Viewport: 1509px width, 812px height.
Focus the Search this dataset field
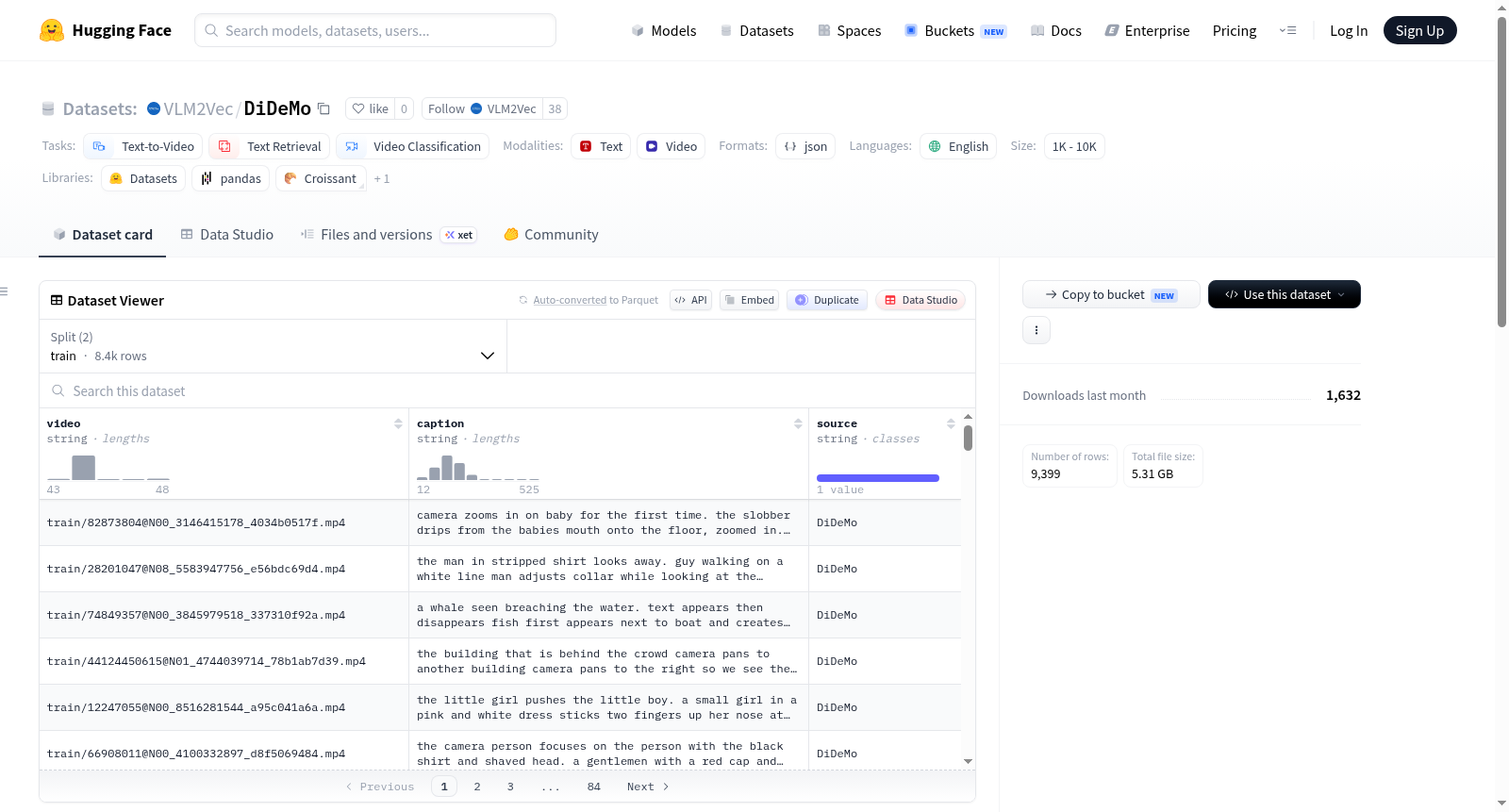click(507, 390)
